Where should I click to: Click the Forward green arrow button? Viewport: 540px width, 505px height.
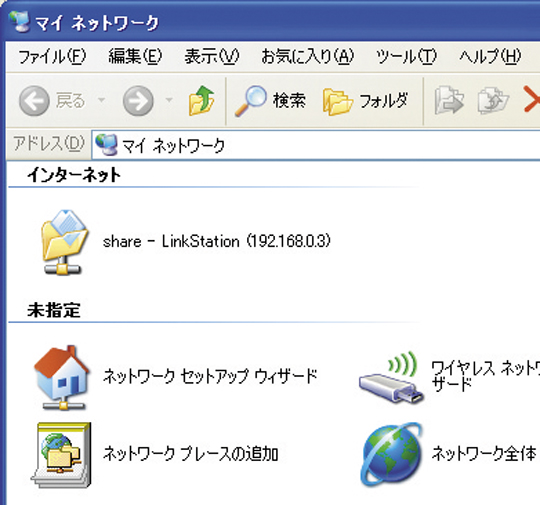tap(138, 101)
